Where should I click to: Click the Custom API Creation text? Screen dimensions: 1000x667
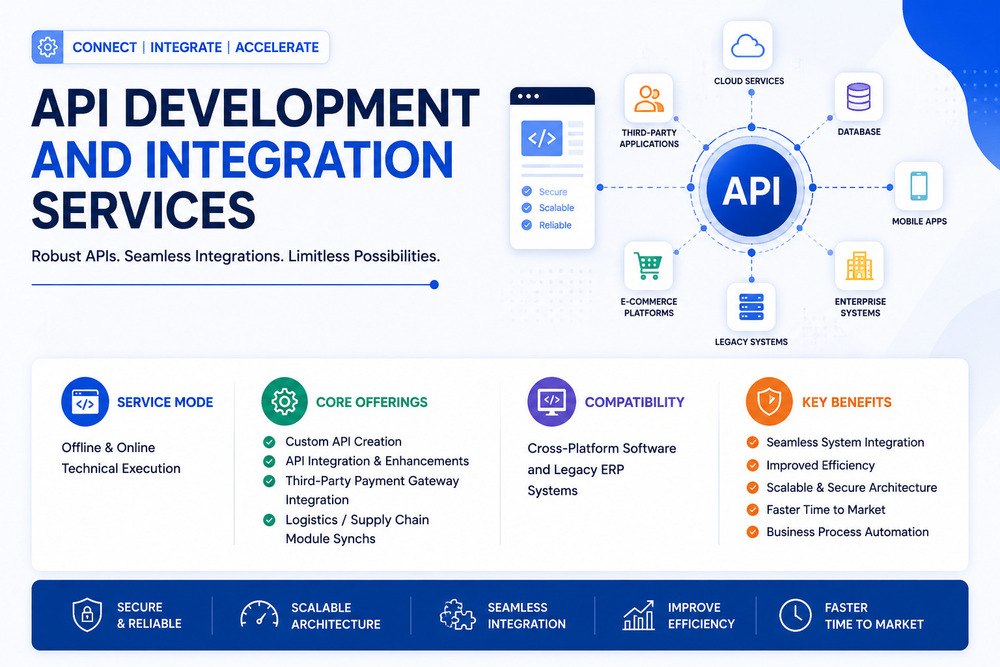coord(344,442)
